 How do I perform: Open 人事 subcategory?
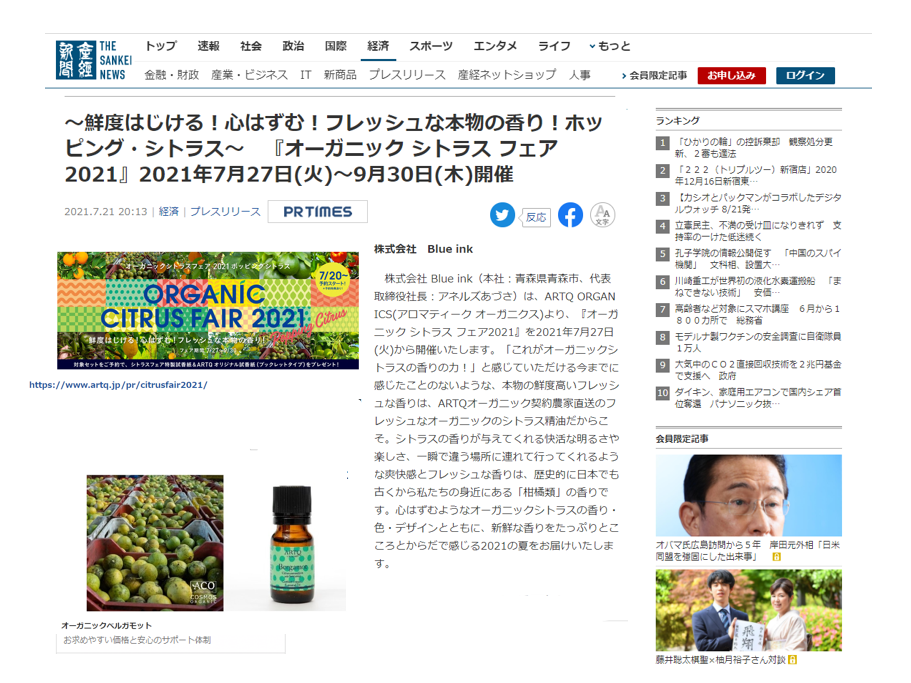pos(580,75)
